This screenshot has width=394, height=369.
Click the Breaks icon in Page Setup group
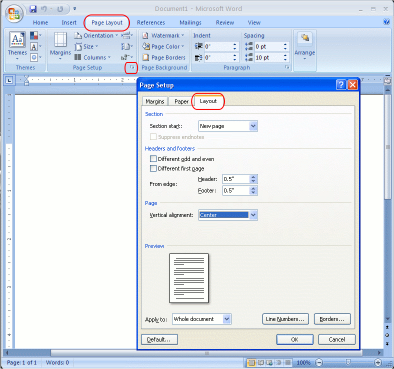[x=127, y=35]
